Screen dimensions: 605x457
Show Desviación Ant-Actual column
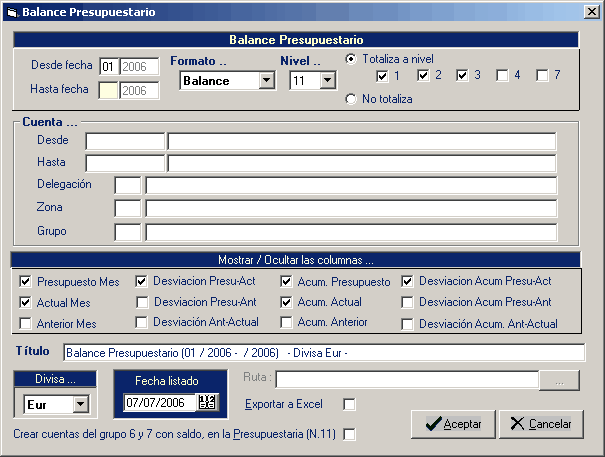click(x=141, y=322)
